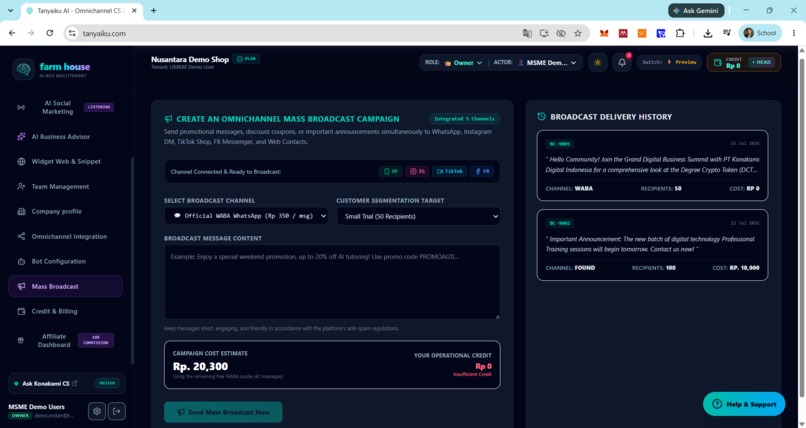Click the person icon beside Team Management
Image resolution: width=806 pixels, height=428 pixels.
click(21, 187)
